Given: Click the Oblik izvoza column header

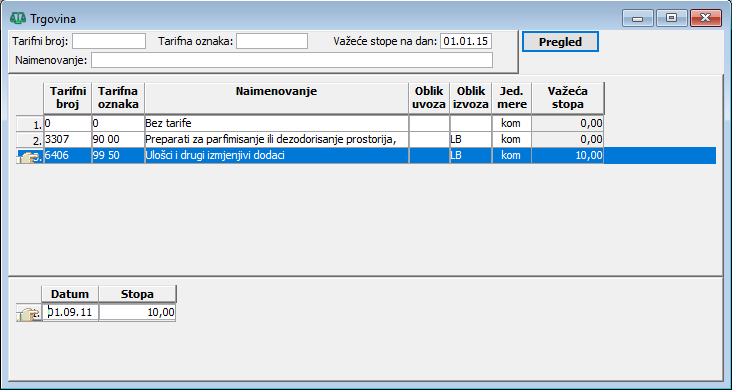Looking at the screenshot, I should point(471,98).
